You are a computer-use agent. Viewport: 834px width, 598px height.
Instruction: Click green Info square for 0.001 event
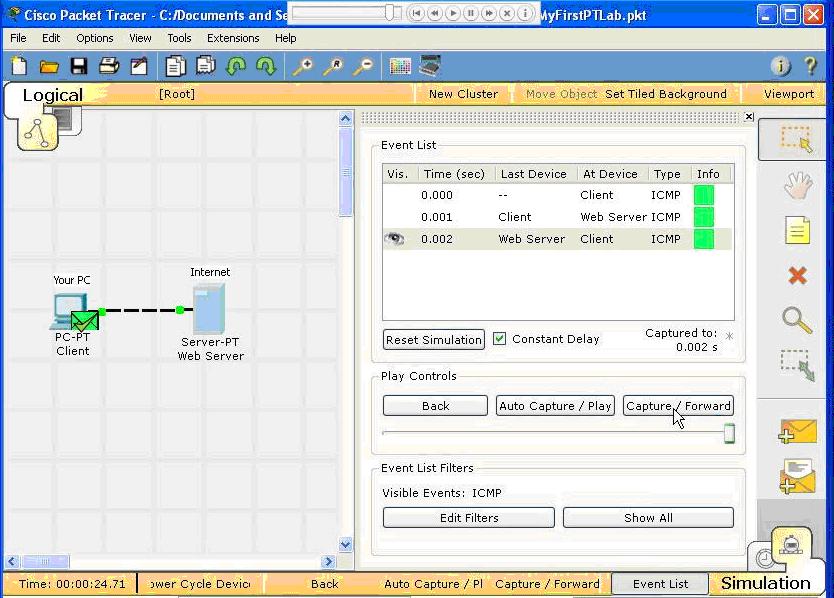tap(704, 217)
